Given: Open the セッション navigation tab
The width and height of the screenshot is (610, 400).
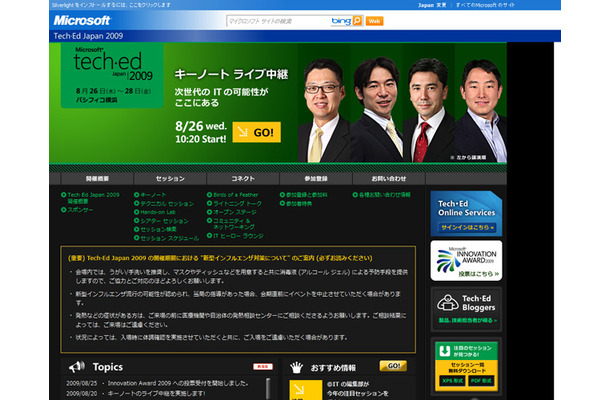Looking at the screenshot, I should pyautogui.click(x=170, y=179).
